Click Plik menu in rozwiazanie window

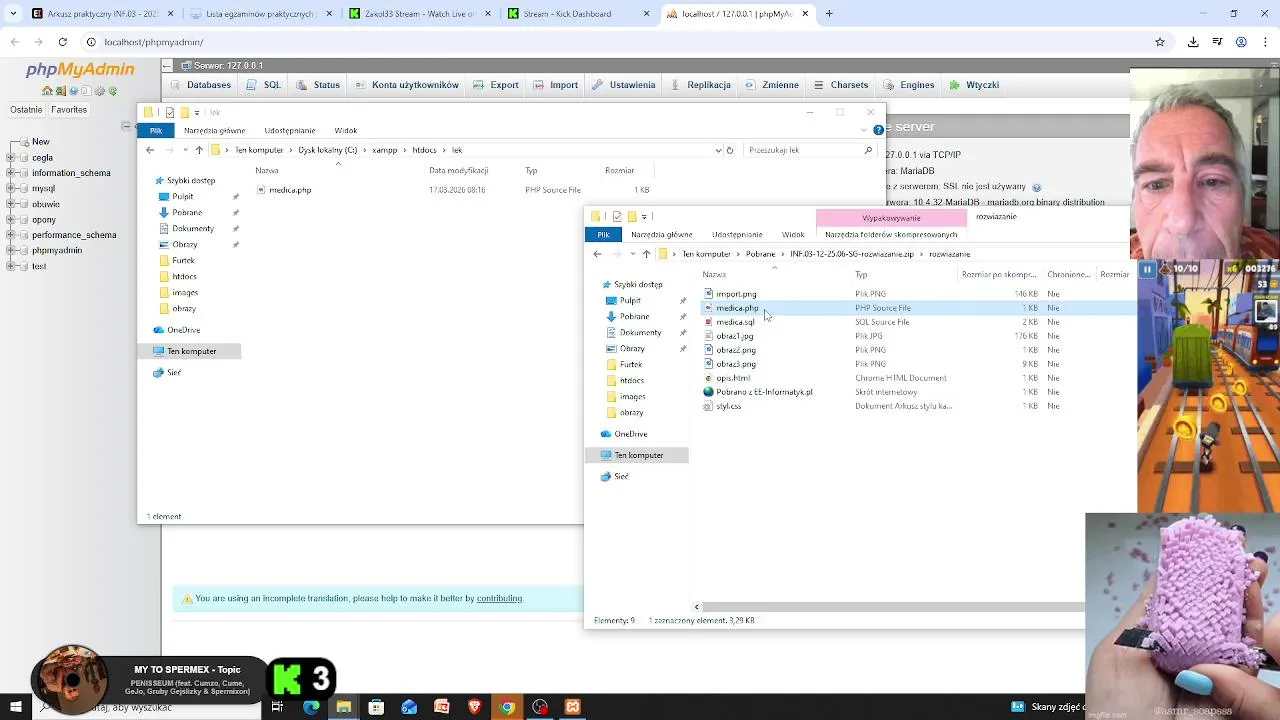(x=603, y=235)
